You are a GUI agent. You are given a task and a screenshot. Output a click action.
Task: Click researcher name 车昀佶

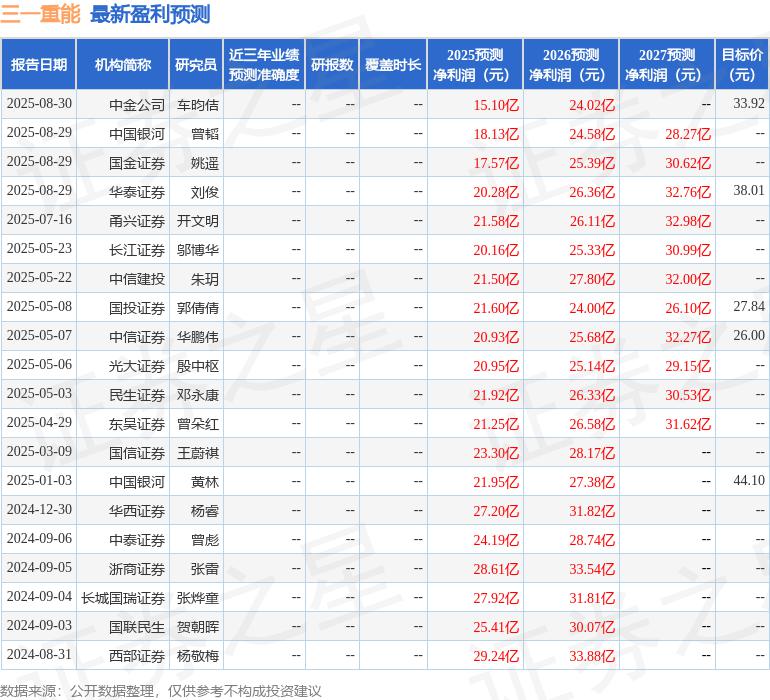pos(198,105)
